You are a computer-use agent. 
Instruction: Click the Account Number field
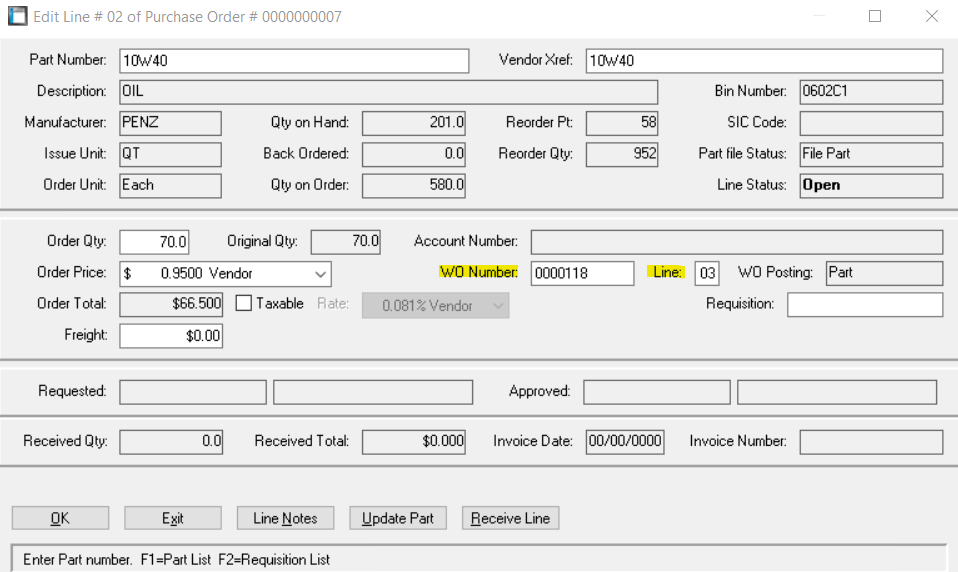736,242
